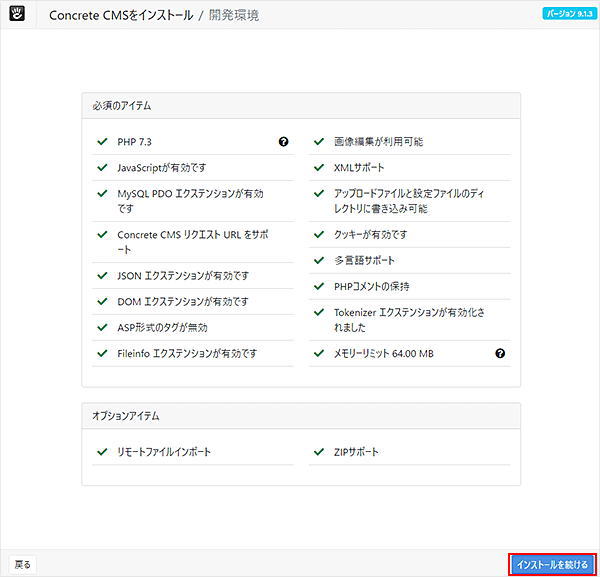This screenshot has width=600, height=577.
Task: Click checkmark beside クッキーが有効です
Action: click(319, 234)
